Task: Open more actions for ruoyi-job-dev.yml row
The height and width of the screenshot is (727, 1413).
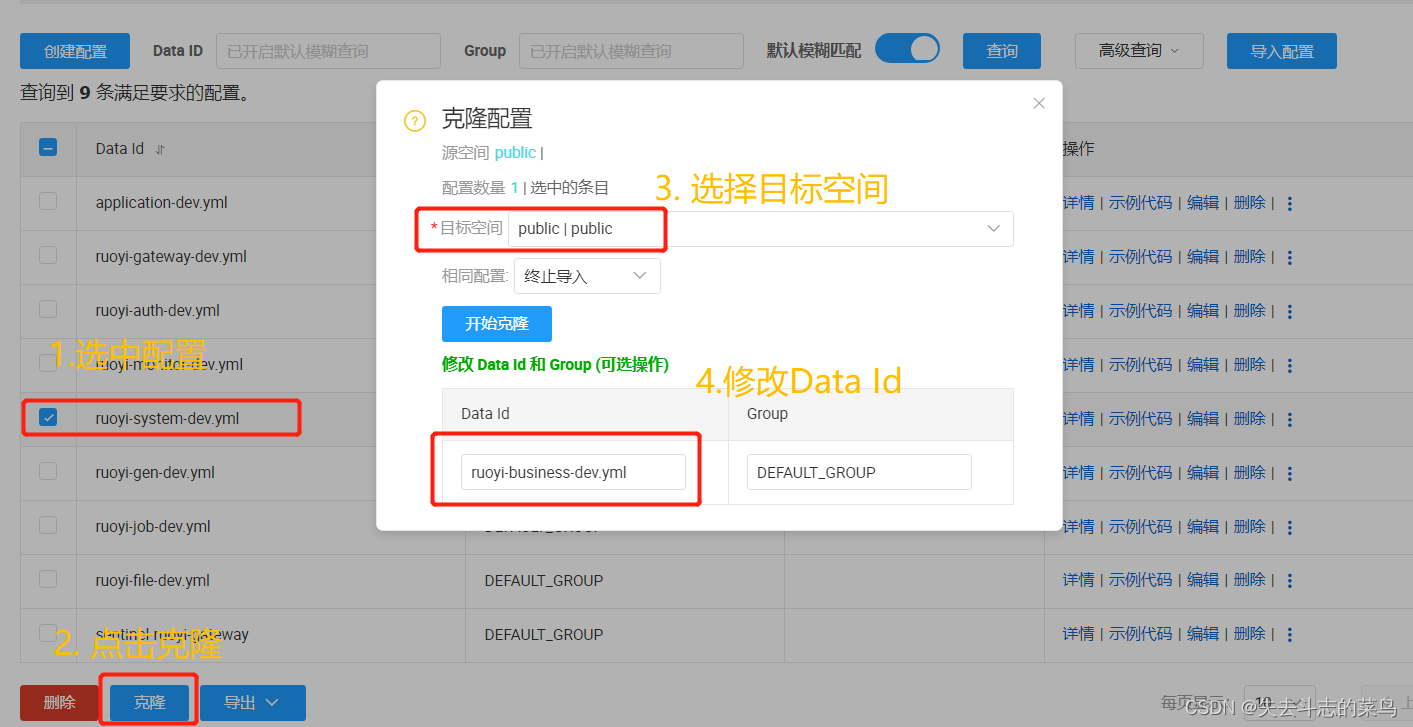Action: coord(1289,527)
